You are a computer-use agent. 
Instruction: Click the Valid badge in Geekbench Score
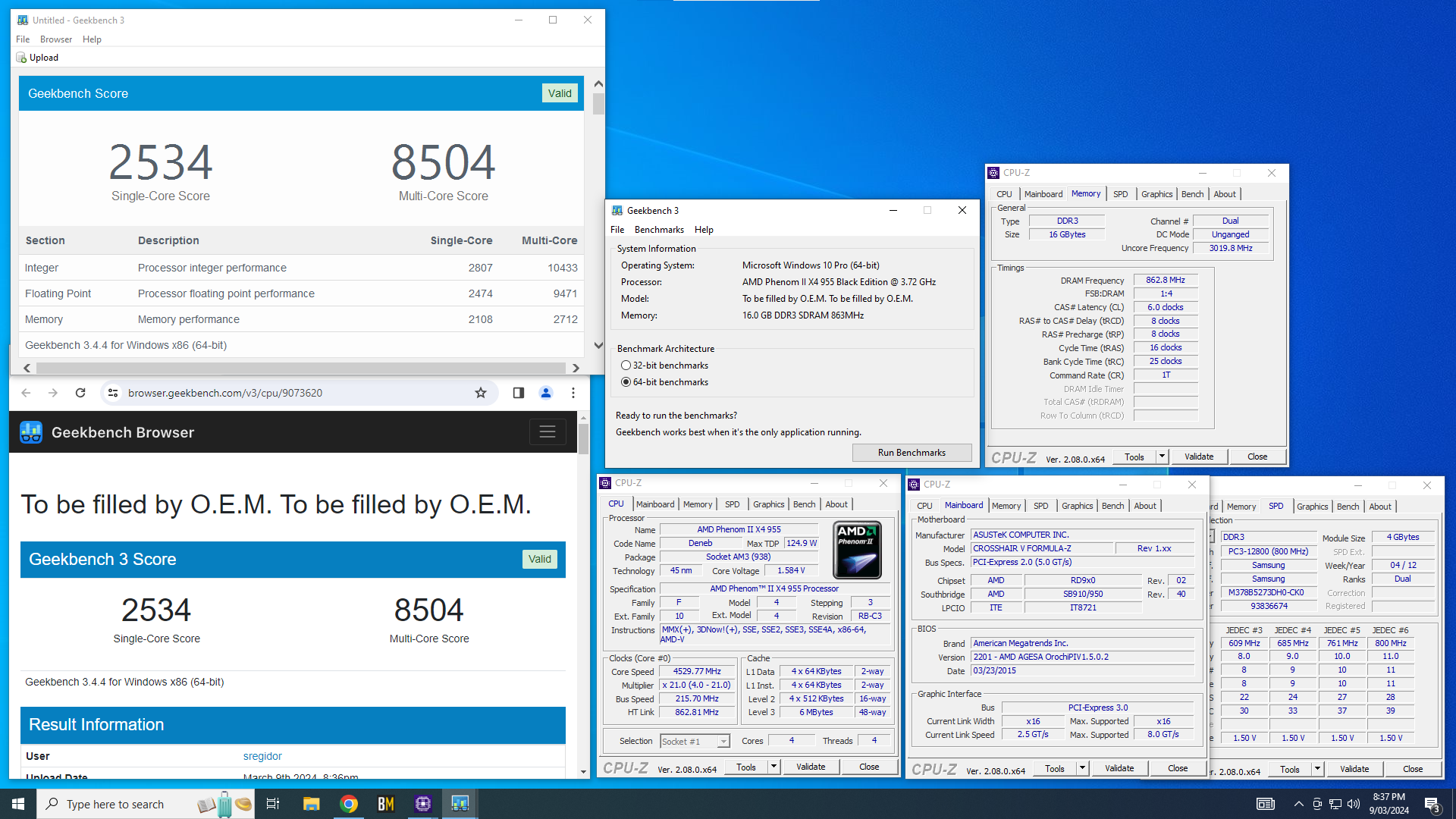560,93
